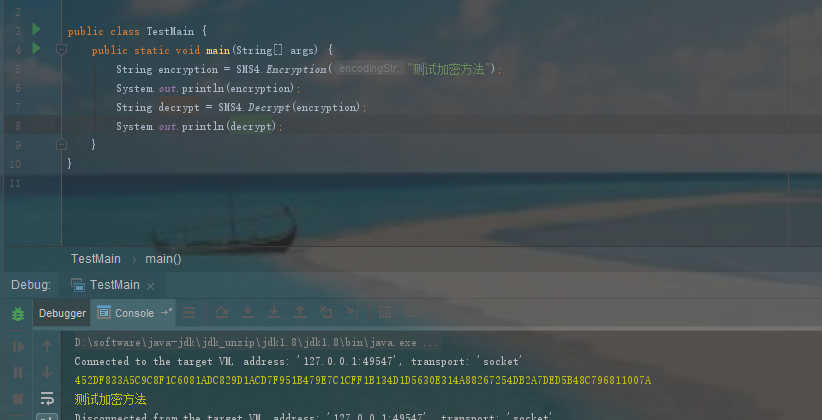Fold the closing brace marker at line 9
This screenshot has width=822, height=420.
coord(61,144)
